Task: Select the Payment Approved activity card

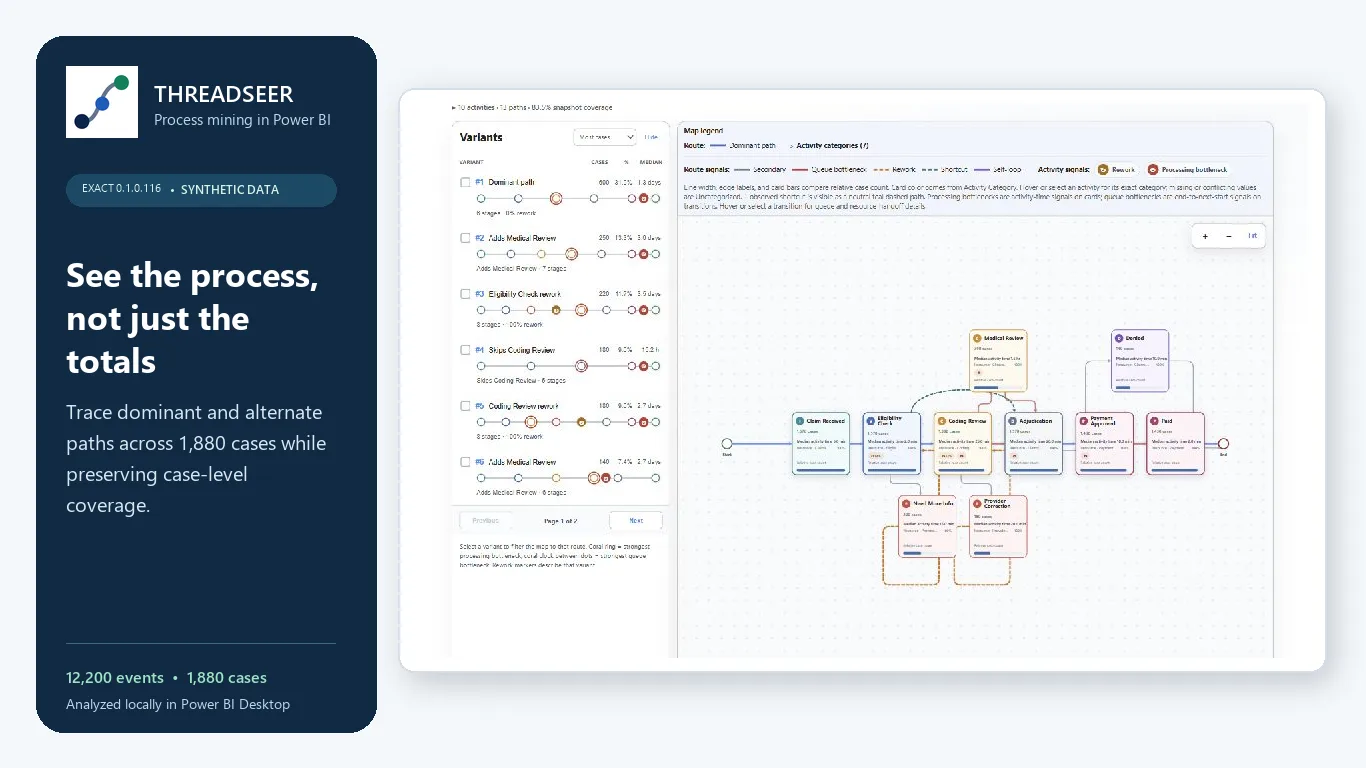Action: point(1104,443)
